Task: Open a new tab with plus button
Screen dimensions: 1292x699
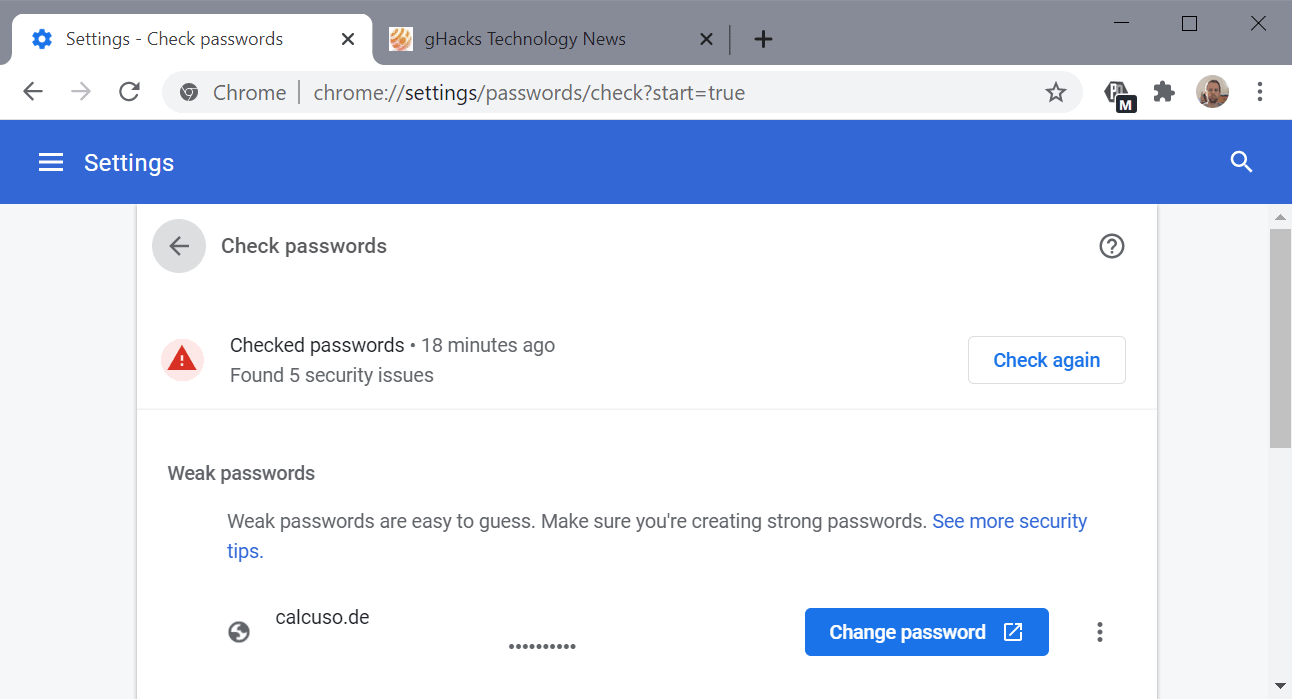Action: [x=763, y=39]
